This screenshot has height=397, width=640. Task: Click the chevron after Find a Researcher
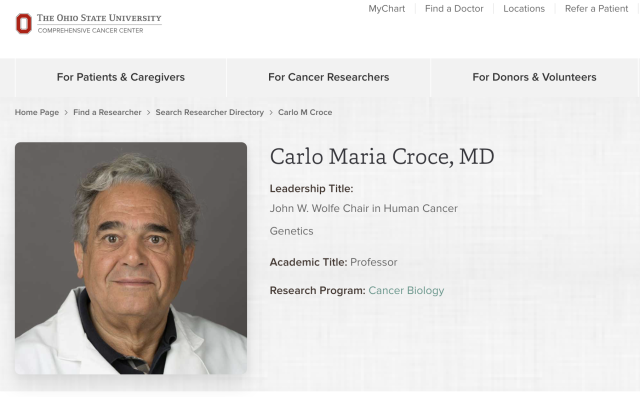coord(149,112)
